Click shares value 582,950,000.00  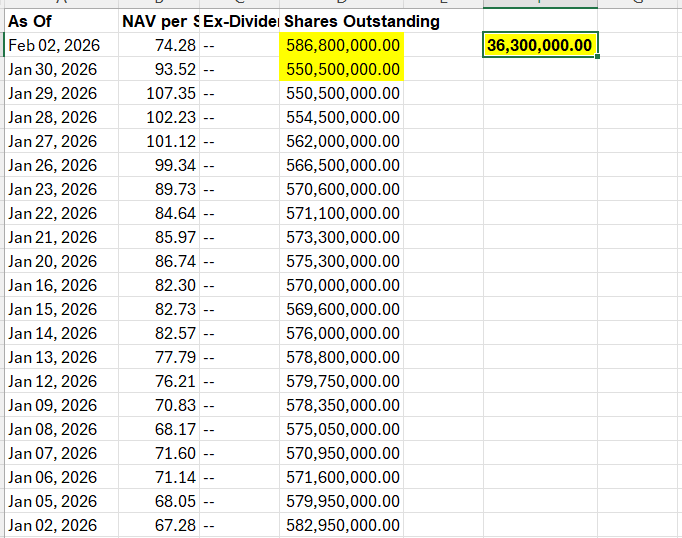tap(342, 525)
